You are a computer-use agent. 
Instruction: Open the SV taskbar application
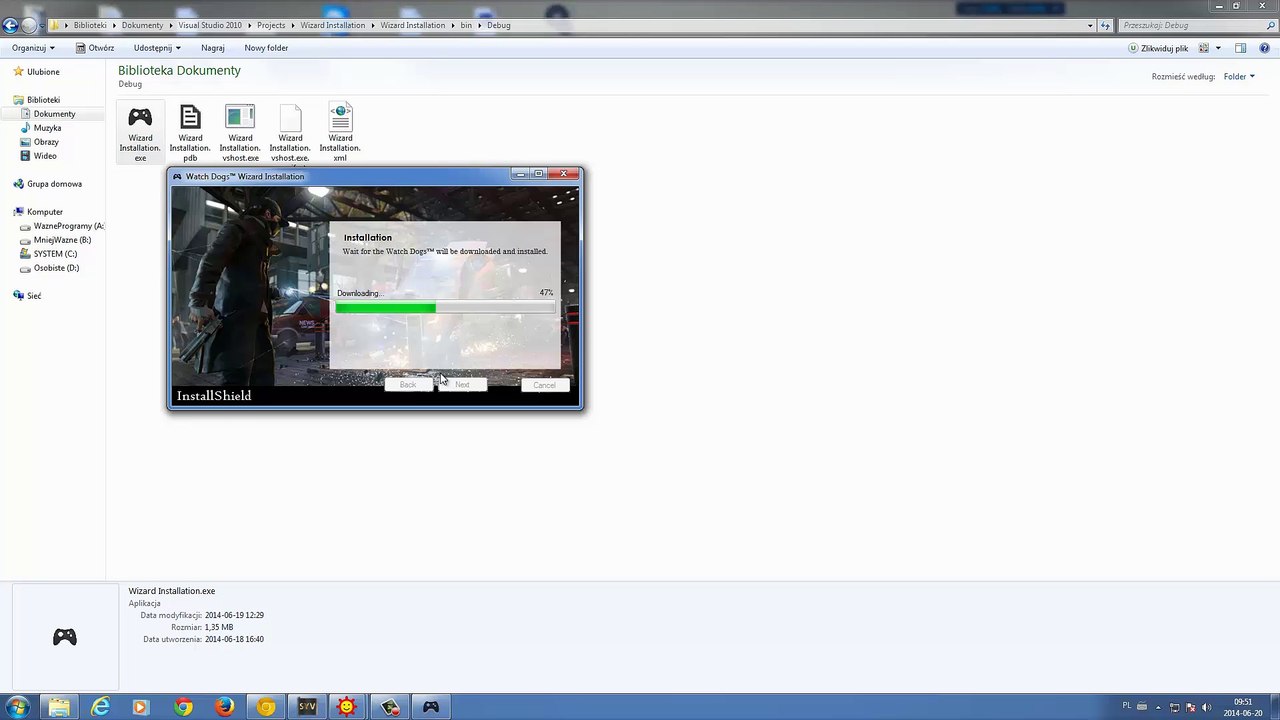point(307,707)
